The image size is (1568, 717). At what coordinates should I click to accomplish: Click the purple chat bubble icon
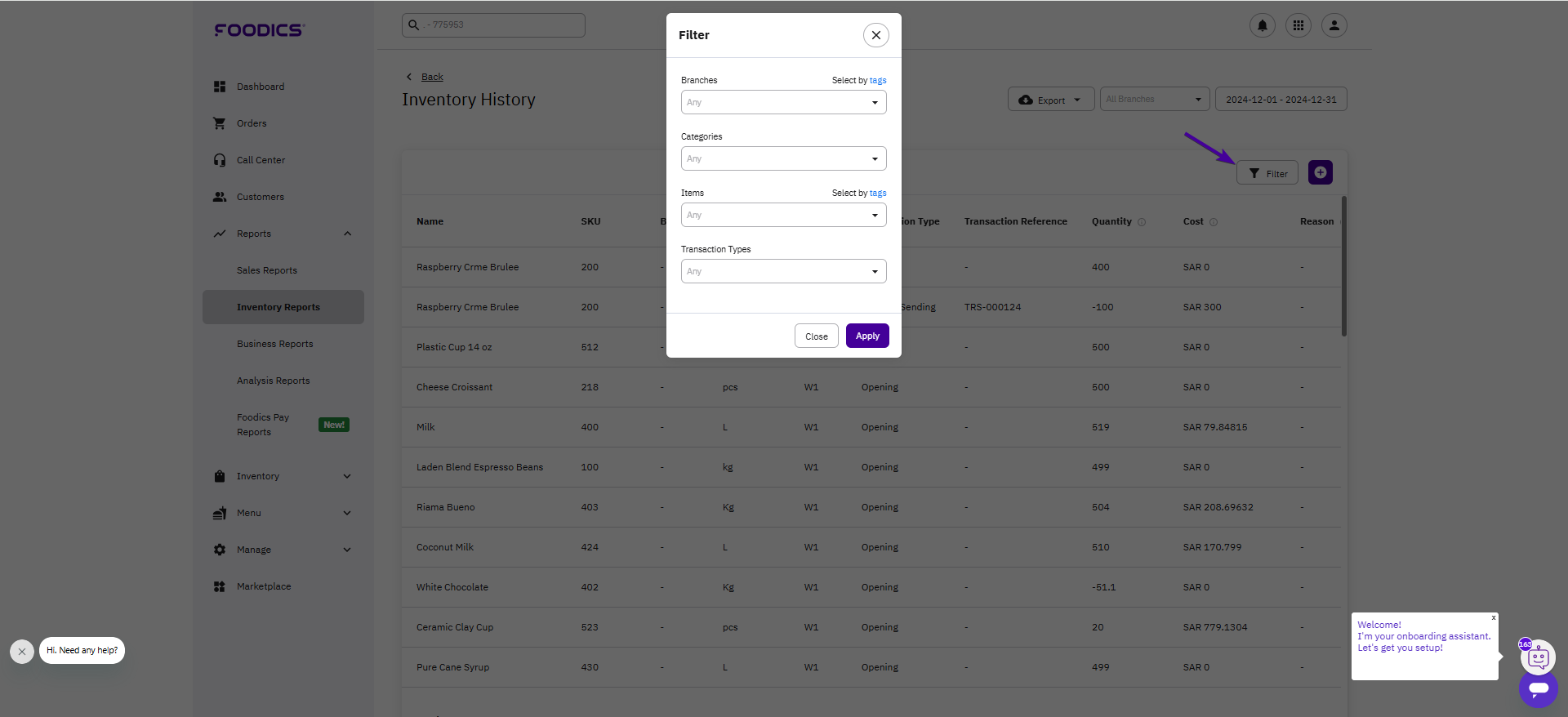pyautogui.click(x=1539, y=688)
